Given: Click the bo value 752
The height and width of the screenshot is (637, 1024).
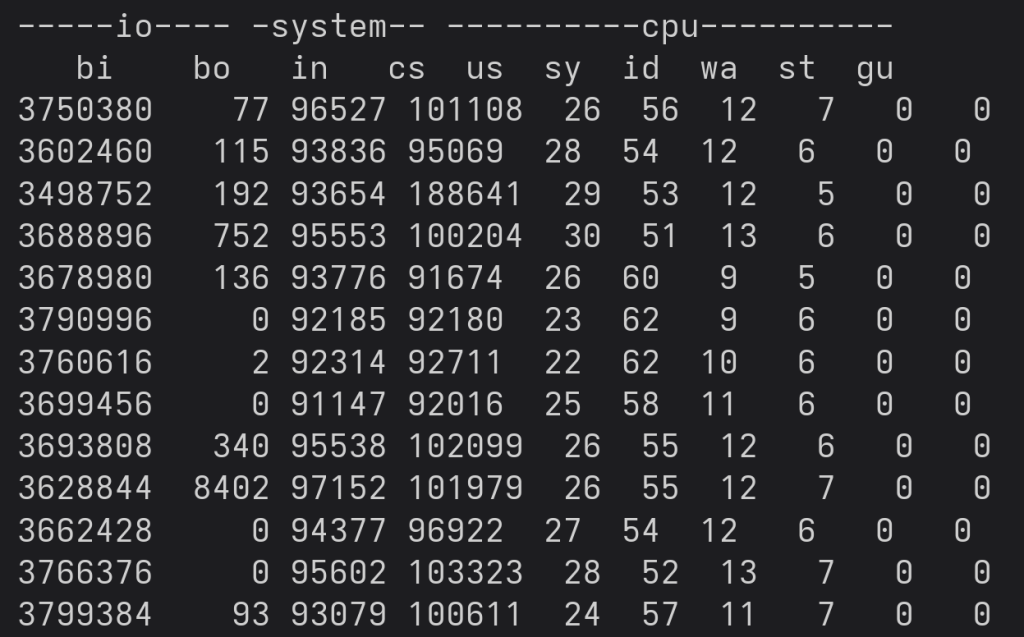Looking at the screenshot, I should [x=241, y=236].
